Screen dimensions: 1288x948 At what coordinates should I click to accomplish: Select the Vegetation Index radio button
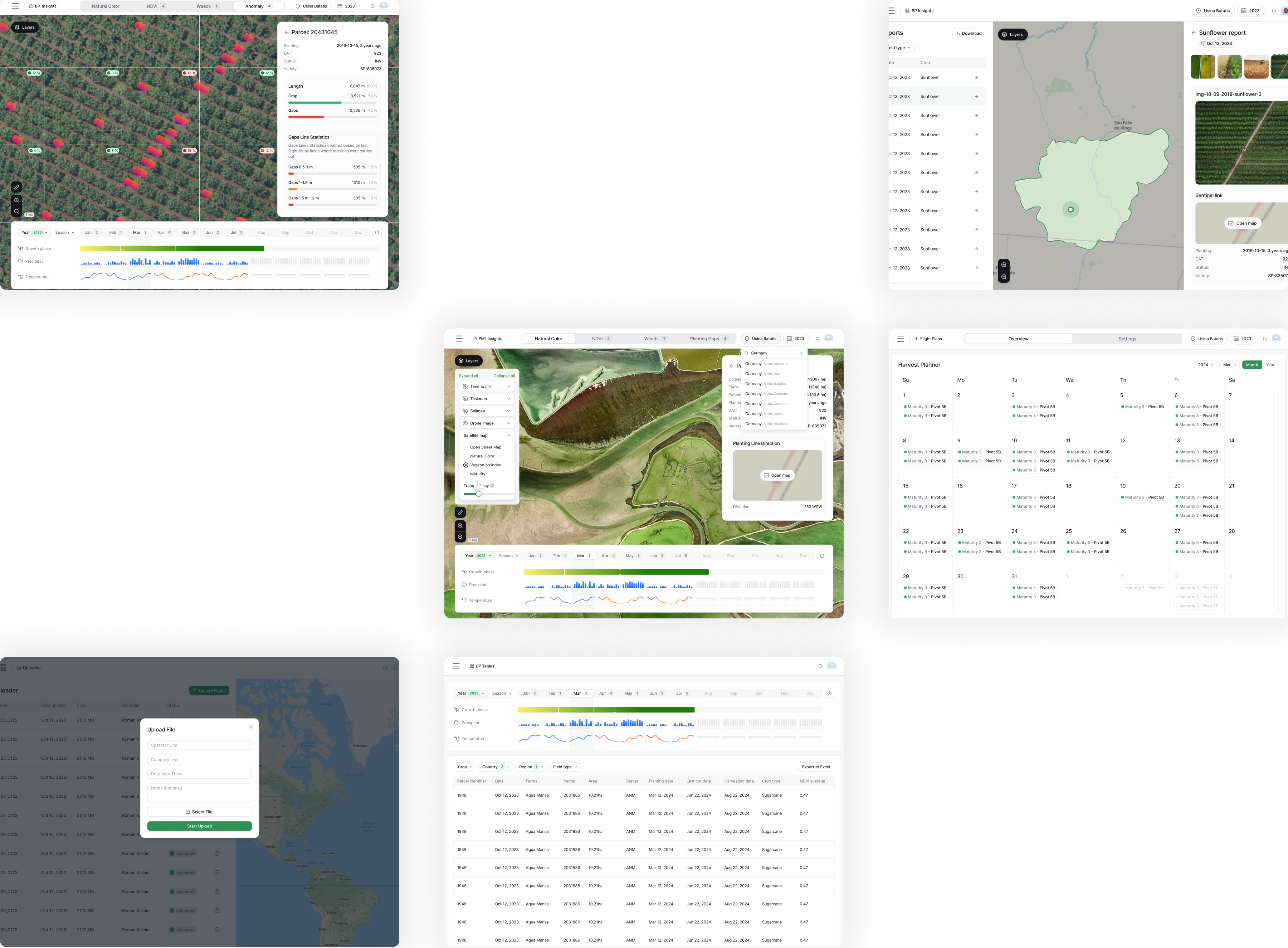(x=466, y=465)
